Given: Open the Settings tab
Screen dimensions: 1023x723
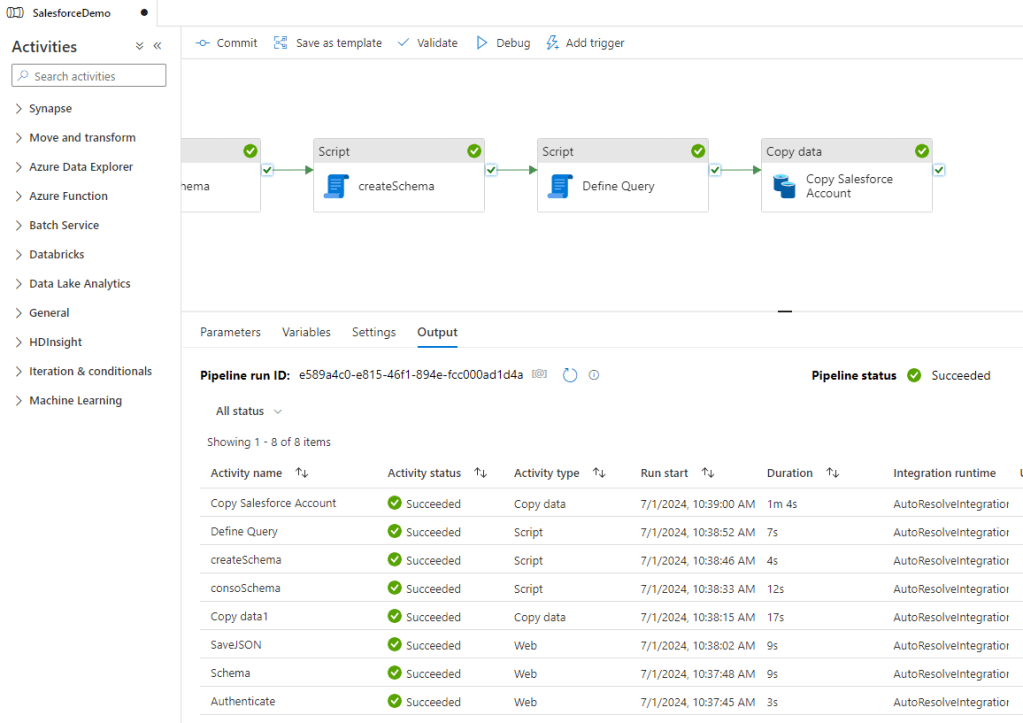Looking at the screenshot, I should [373, 332].
